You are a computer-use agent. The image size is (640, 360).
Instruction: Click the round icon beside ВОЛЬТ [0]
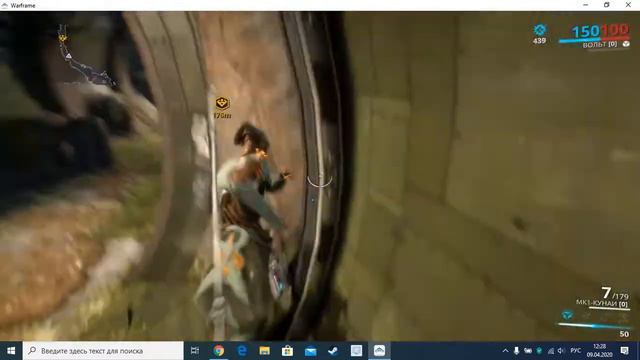(x=626, y=44)
